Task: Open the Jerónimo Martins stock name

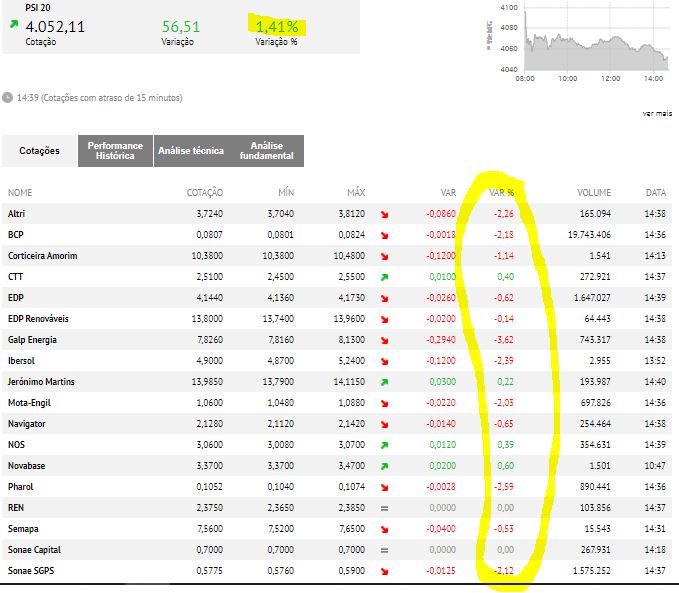Action: 41,382
